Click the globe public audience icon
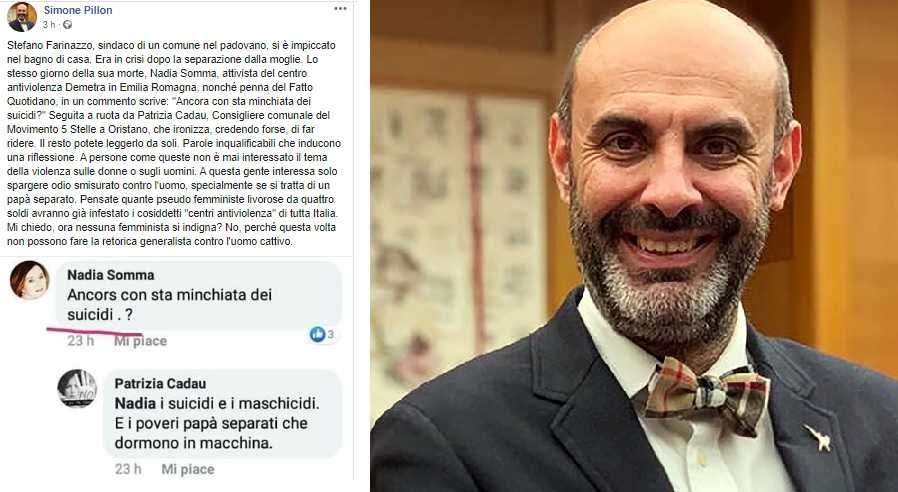This screenshot has height=492, width=898. pyautogui.click(x=67, y=25)
